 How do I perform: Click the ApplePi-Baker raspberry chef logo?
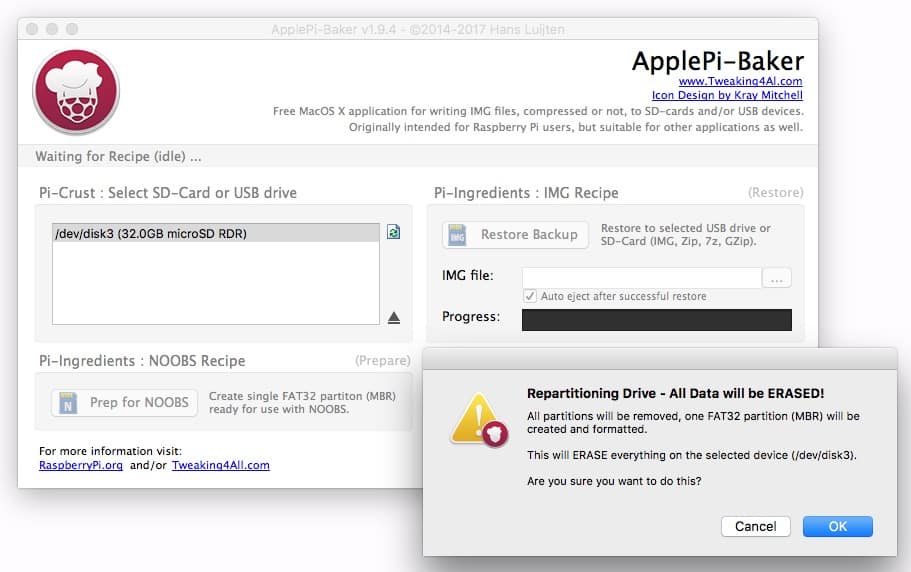[x=76, y=92]
